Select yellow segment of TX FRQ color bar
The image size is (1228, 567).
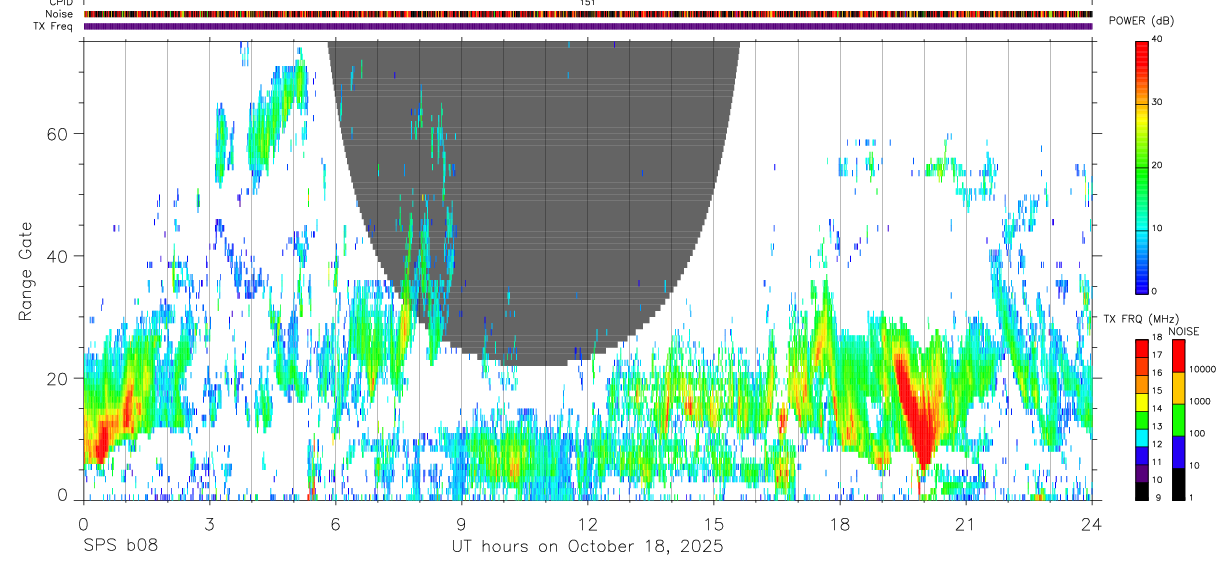point(1142,402)
